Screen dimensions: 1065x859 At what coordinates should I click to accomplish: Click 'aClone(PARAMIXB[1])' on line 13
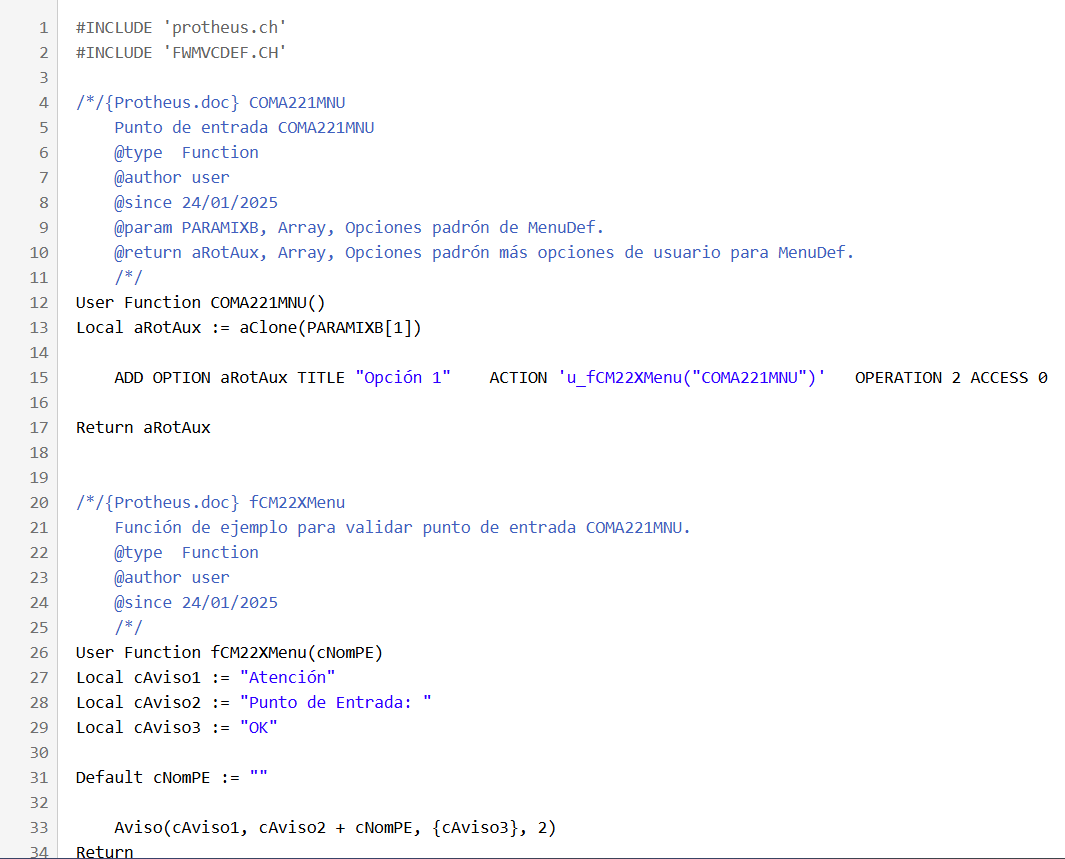[331, 328]
